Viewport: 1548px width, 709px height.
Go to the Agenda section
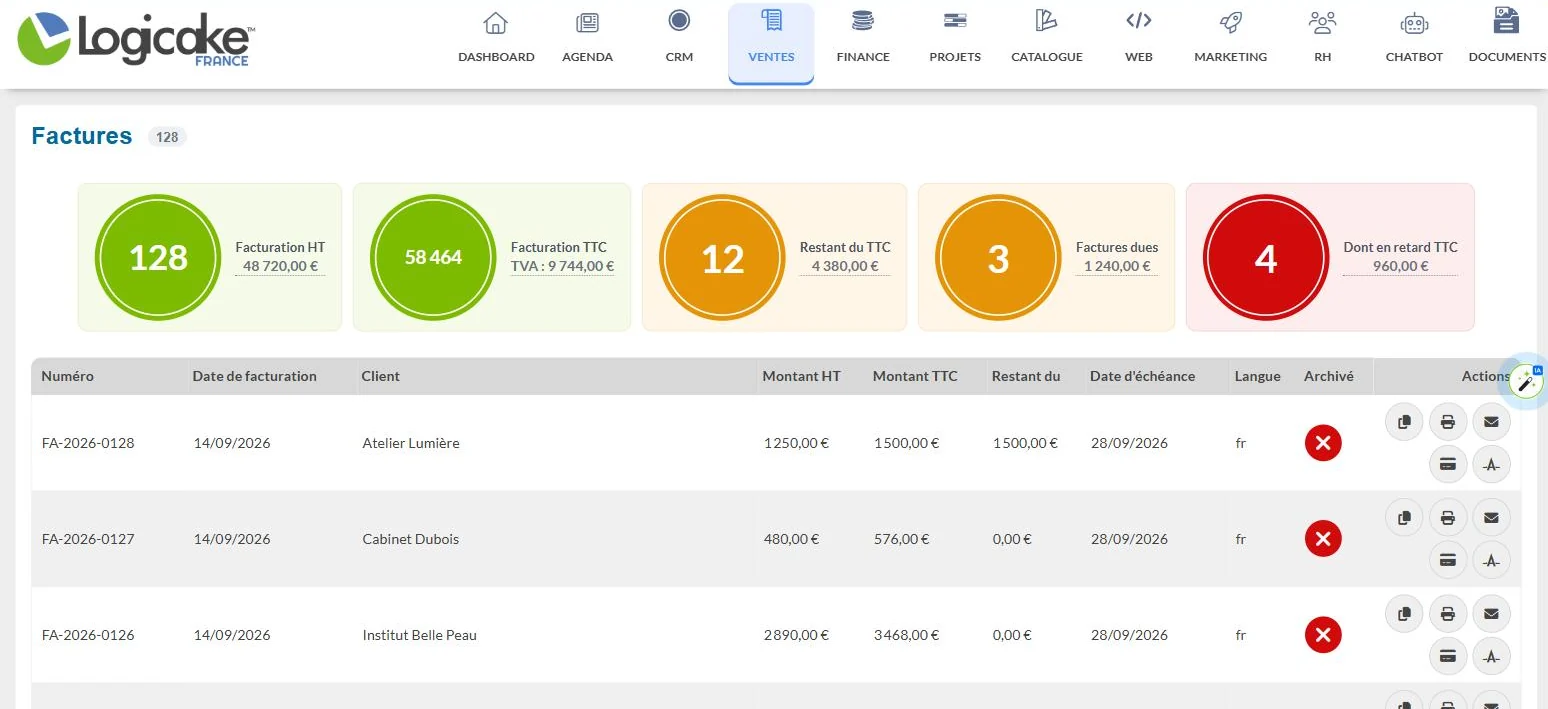pos(587,38)
